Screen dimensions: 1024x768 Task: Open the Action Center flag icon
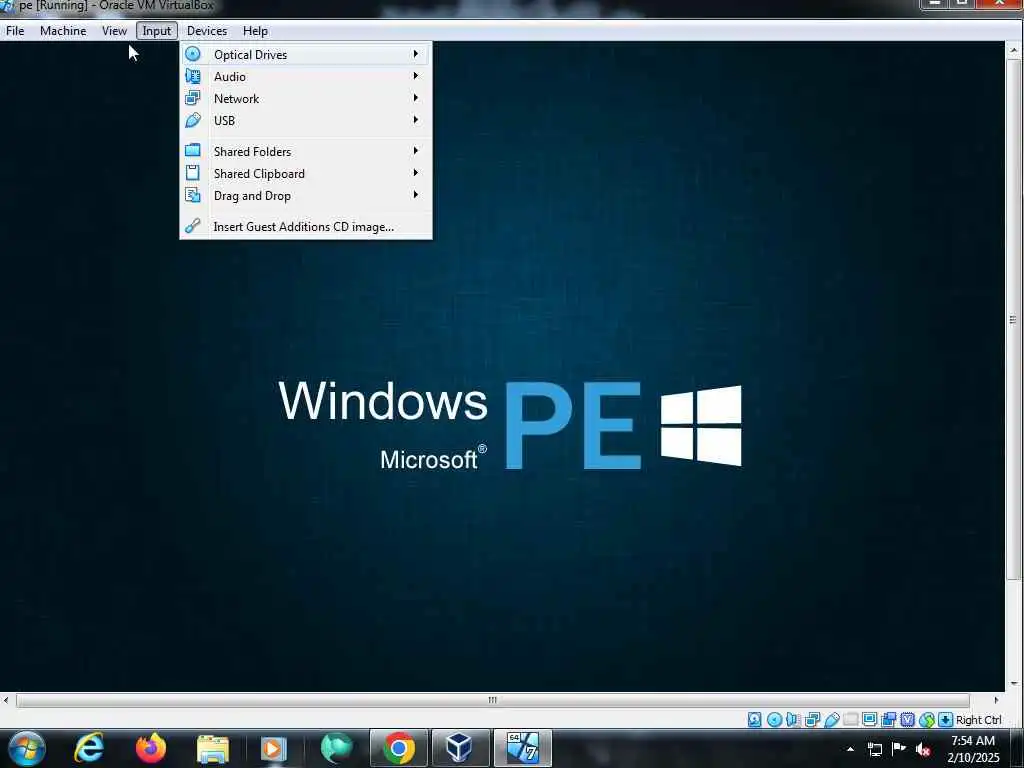[899, 749]
